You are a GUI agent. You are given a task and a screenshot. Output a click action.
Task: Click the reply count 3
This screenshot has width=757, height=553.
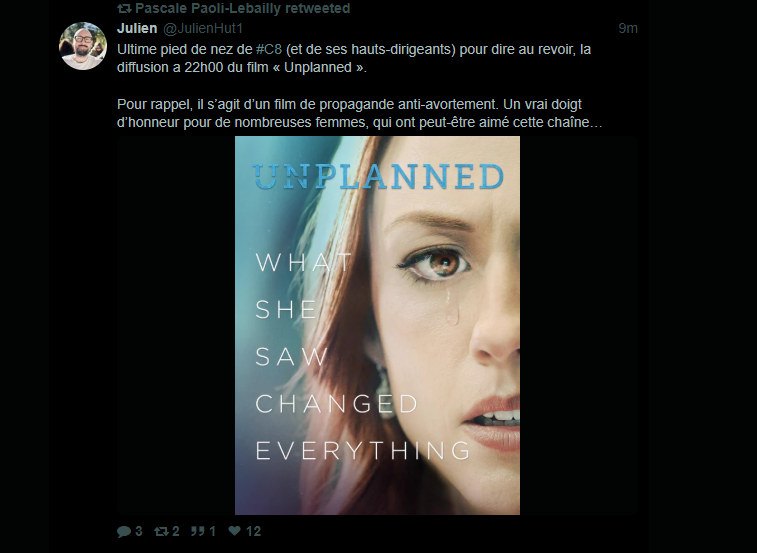pyautogui.click(x=139, y=532)
